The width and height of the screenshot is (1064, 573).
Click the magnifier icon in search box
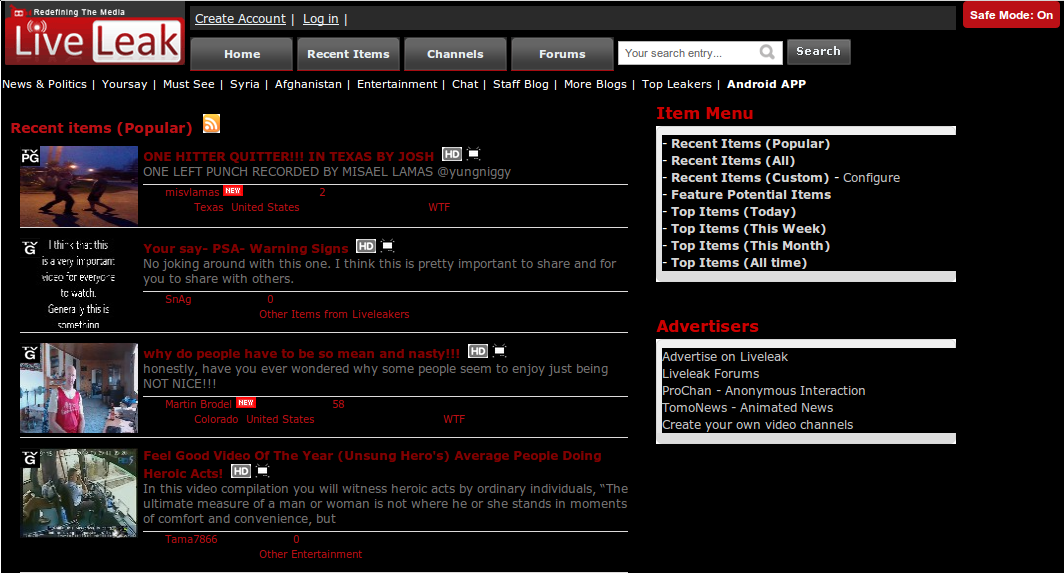point(767,52)
